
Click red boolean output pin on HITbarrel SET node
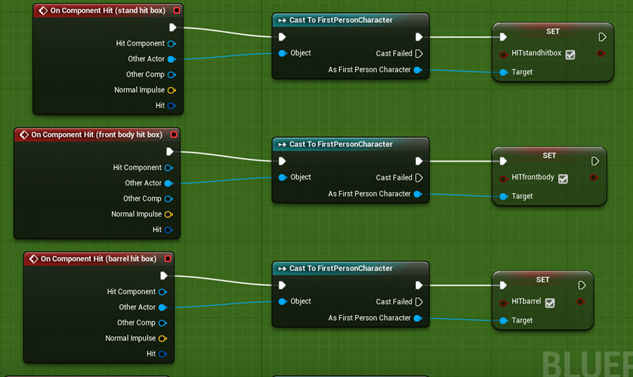point(581,302)
